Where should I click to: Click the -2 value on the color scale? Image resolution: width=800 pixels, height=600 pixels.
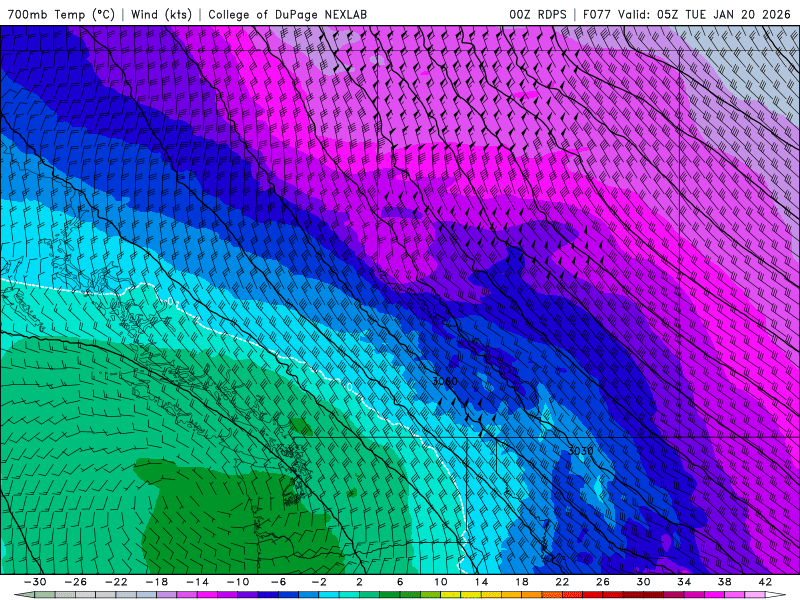click(x=319, y=582)
